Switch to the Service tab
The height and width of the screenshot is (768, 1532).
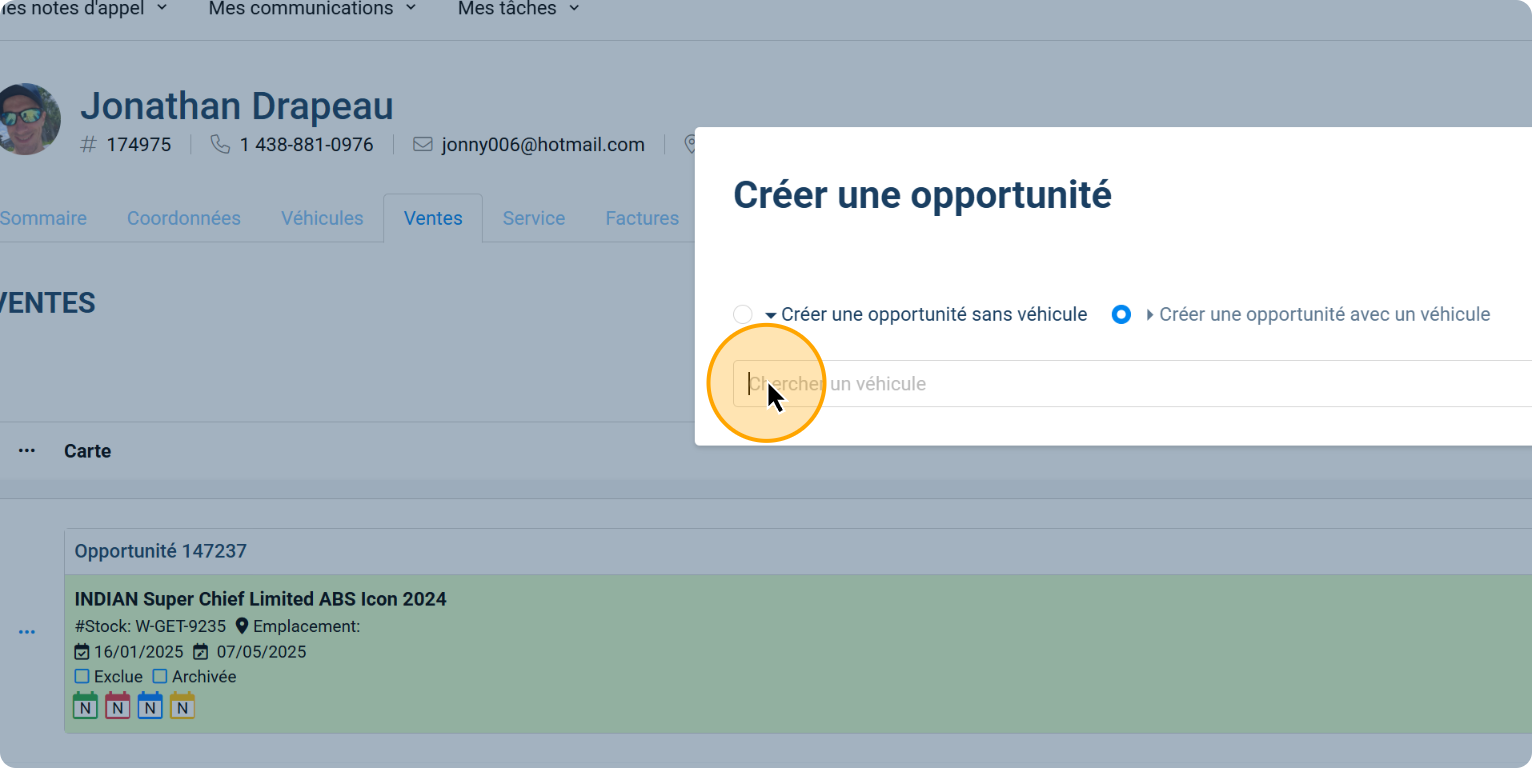[x=534, y=218]
